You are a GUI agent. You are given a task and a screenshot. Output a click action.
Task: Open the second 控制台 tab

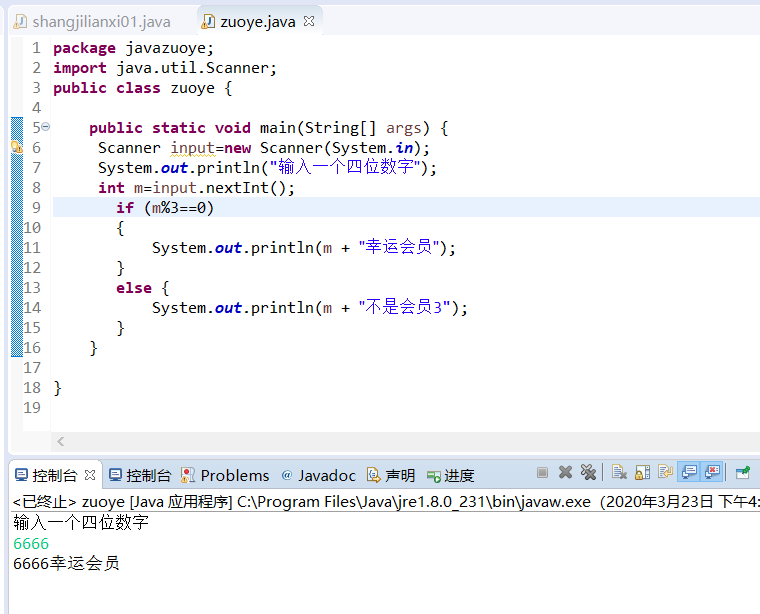click(x=140, y=475)
